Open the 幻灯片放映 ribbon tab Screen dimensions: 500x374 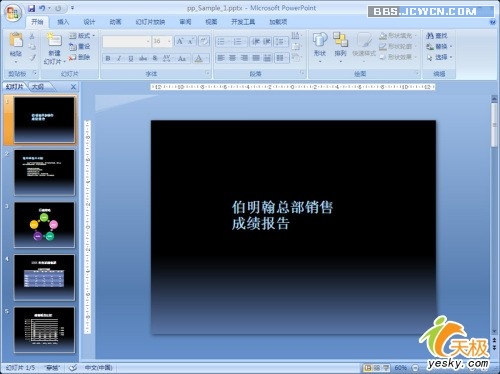pyautogui.click(x=150, y=22)
